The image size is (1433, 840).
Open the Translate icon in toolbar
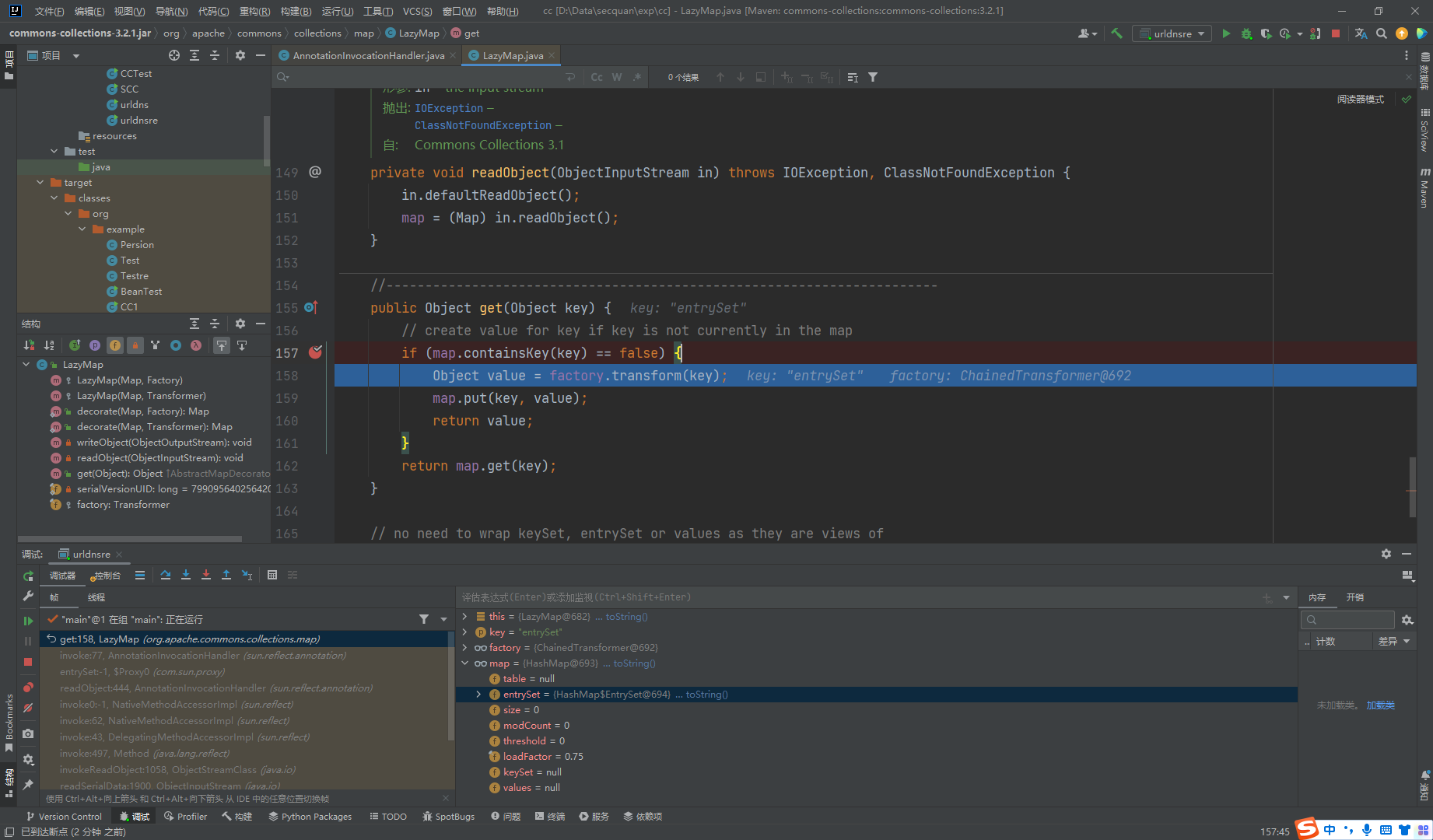click(1361, 33)
